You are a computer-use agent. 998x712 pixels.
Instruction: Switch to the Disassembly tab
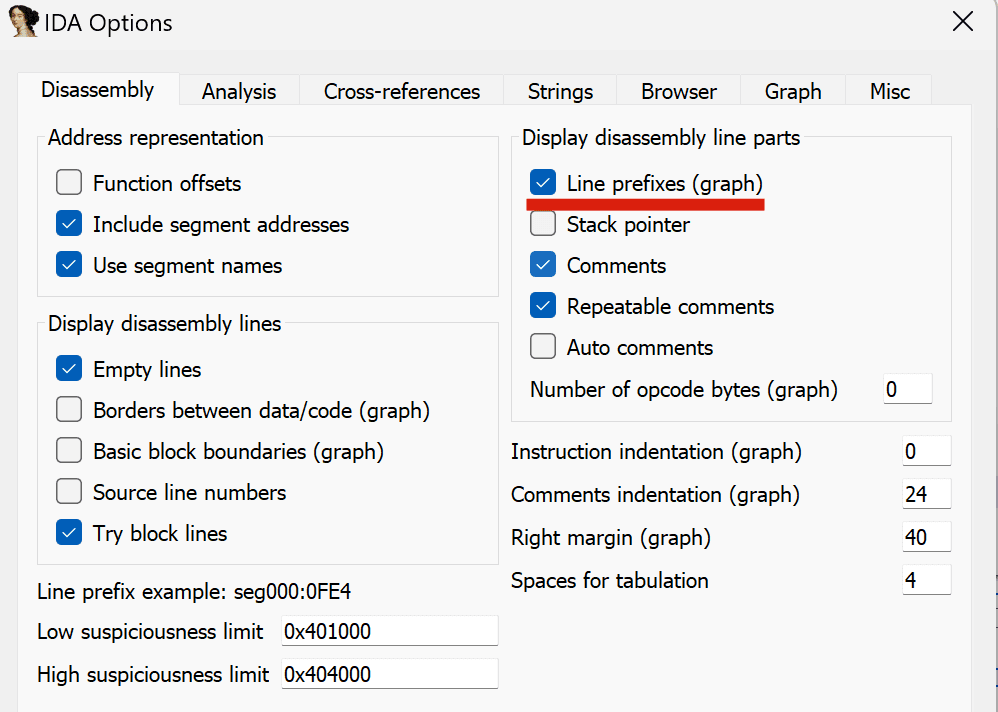tap(98, 90)
